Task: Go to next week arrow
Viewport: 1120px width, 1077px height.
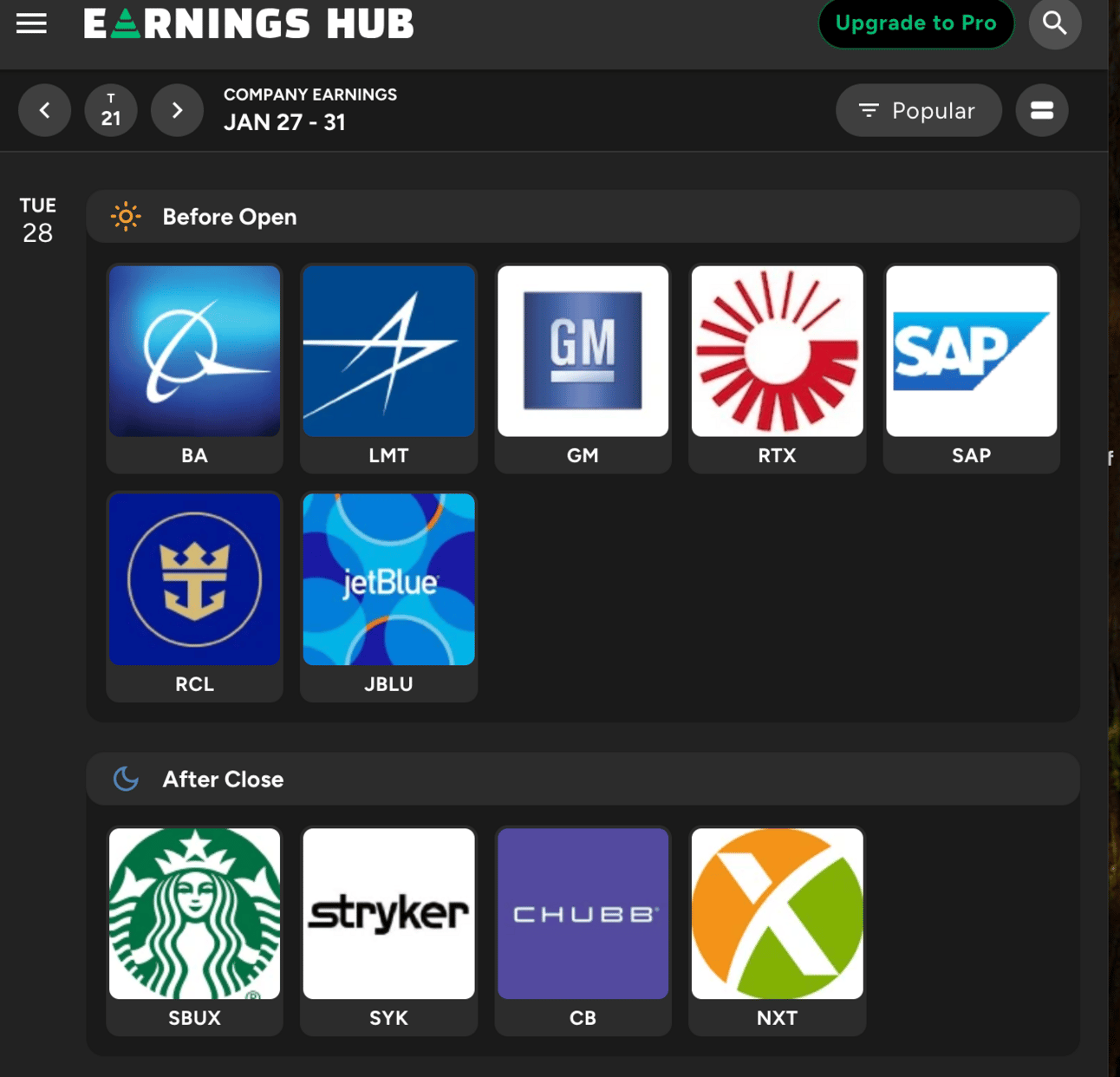Action: click(177, 110)
